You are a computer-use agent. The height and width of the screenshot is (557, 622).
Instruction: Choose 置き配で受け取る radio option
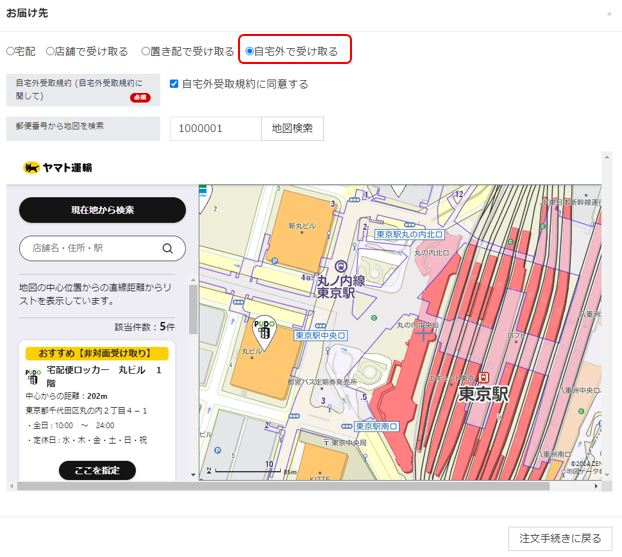pos(145,50)
